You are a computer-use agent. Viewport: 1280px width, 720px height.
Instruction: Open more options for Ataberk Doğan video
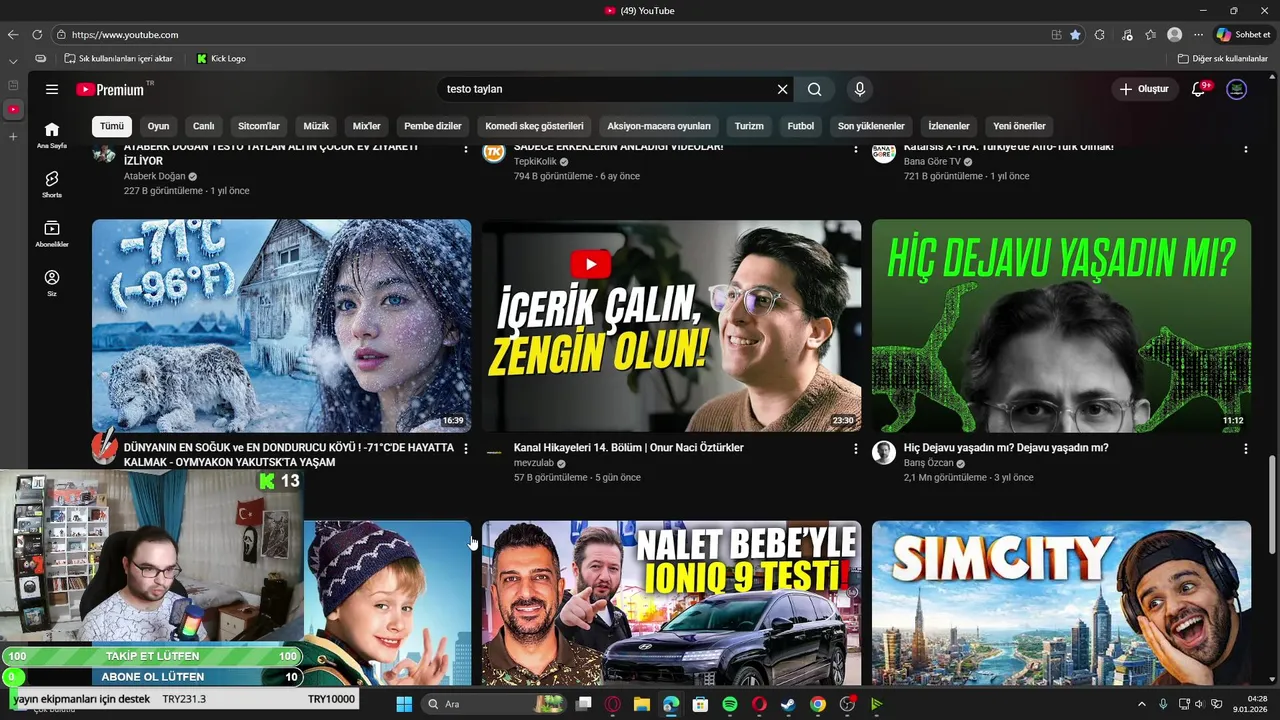pyautogui.click(x=465, y=149)
